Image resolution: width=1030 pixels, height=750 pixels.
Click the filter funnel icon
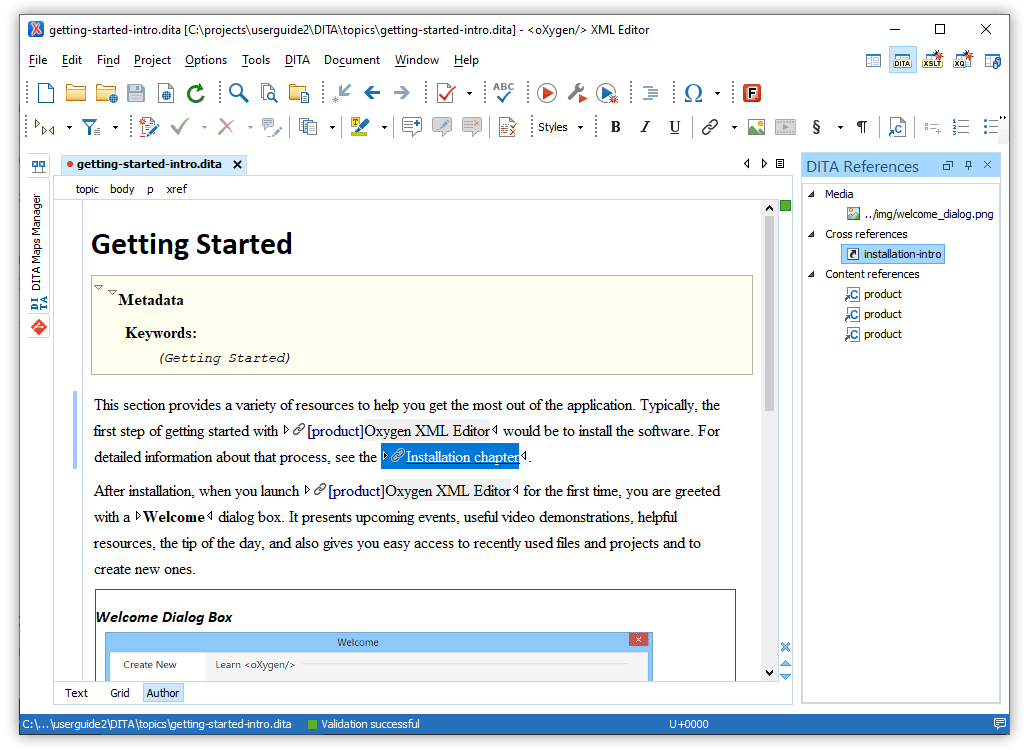coord(91,127)
